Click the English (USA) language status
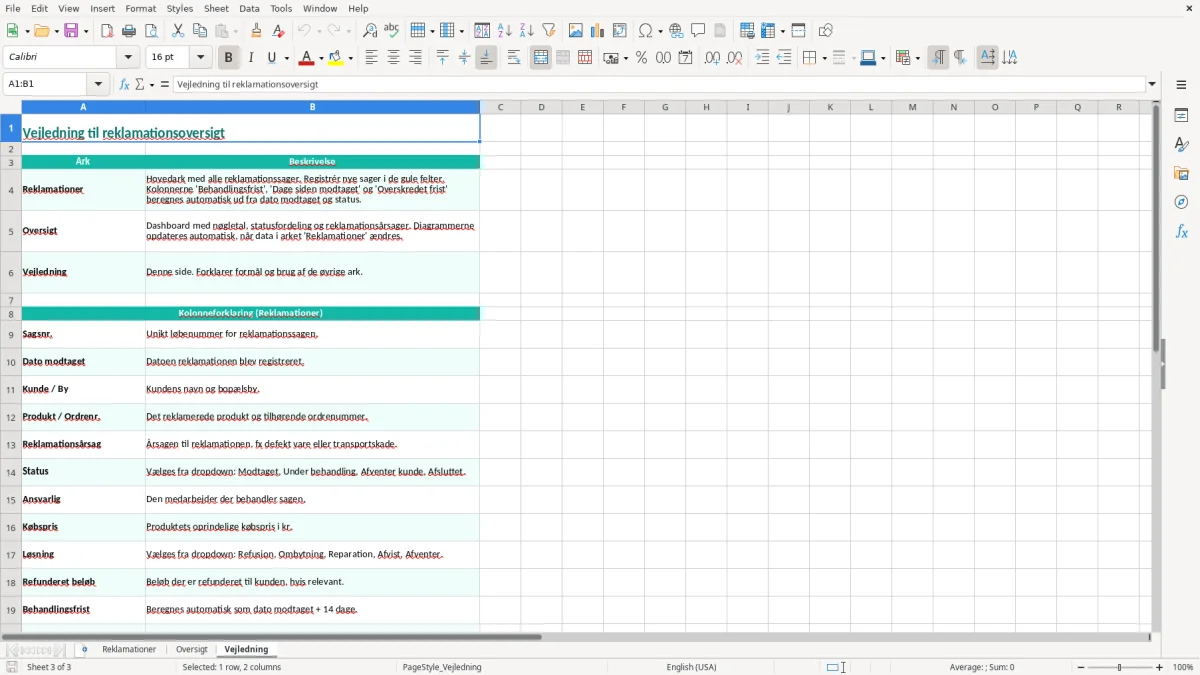 pyautogui.click(x=692, y=667)
